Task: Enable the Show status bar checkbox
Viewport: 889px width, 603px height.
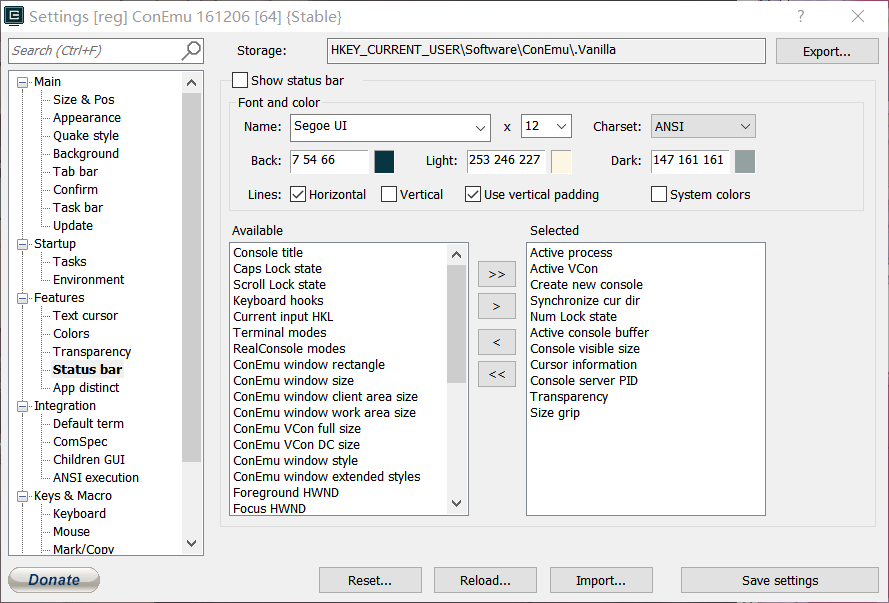Action: pos(240,80)
